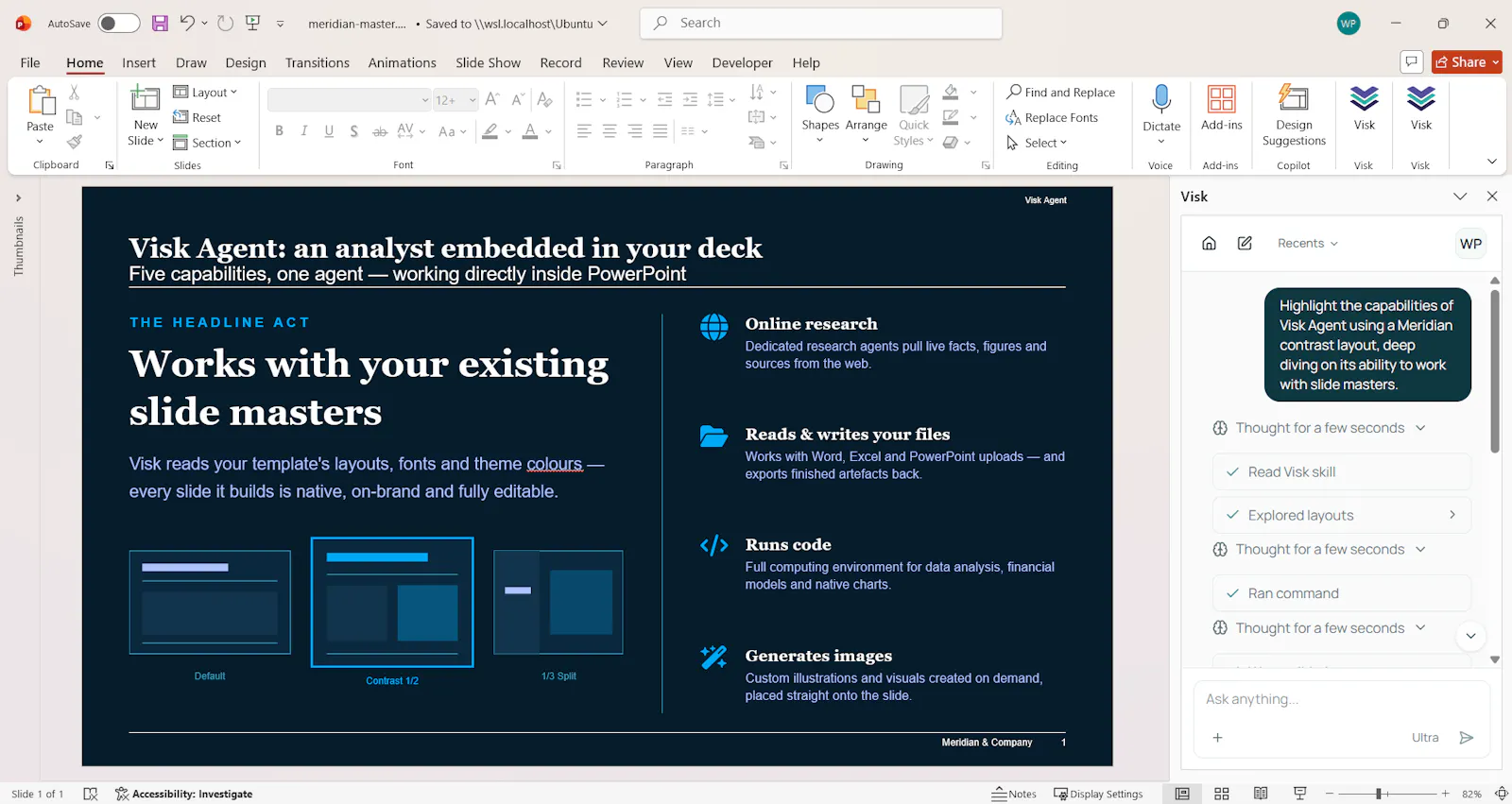Increase font size
This screenshot has width=1512, height=804.
click(x=492, y=99)
